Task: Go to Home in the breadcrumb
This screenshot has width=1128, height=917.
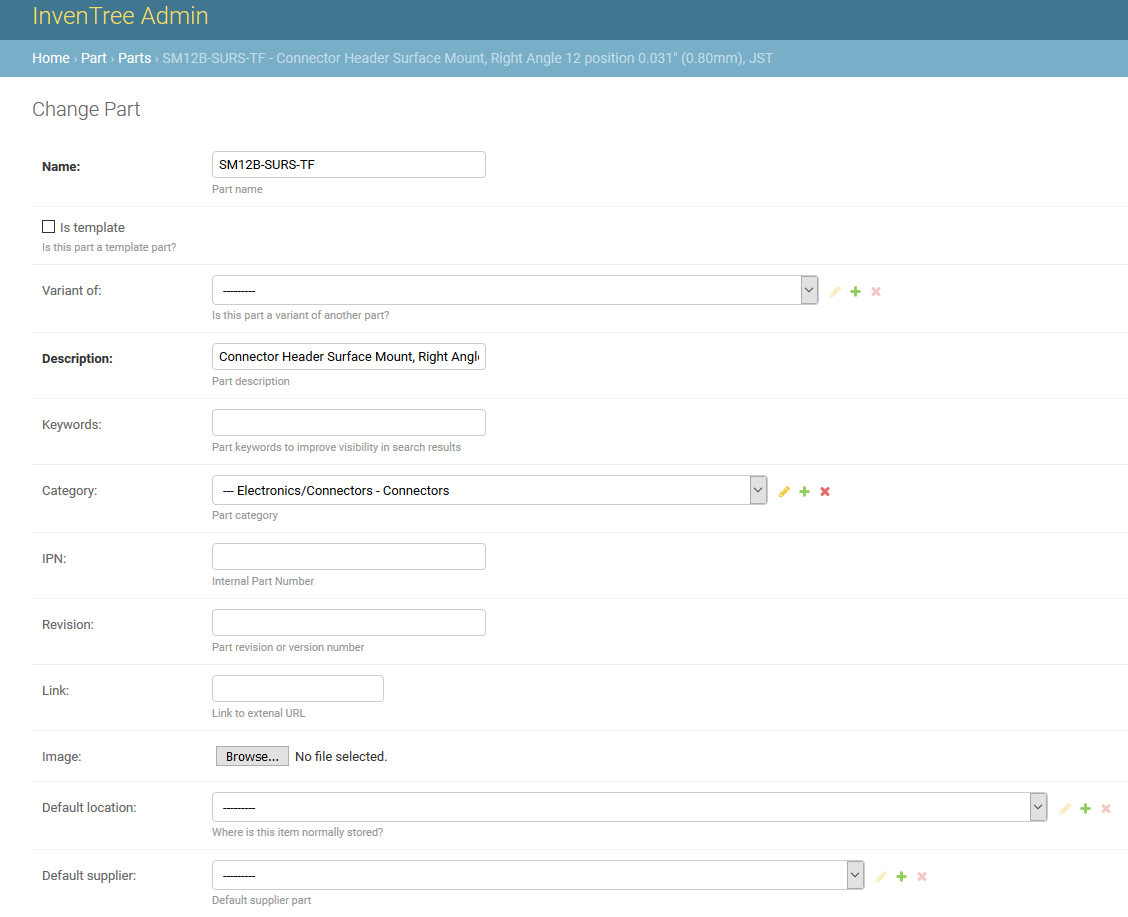Action: tap(51, 58)
